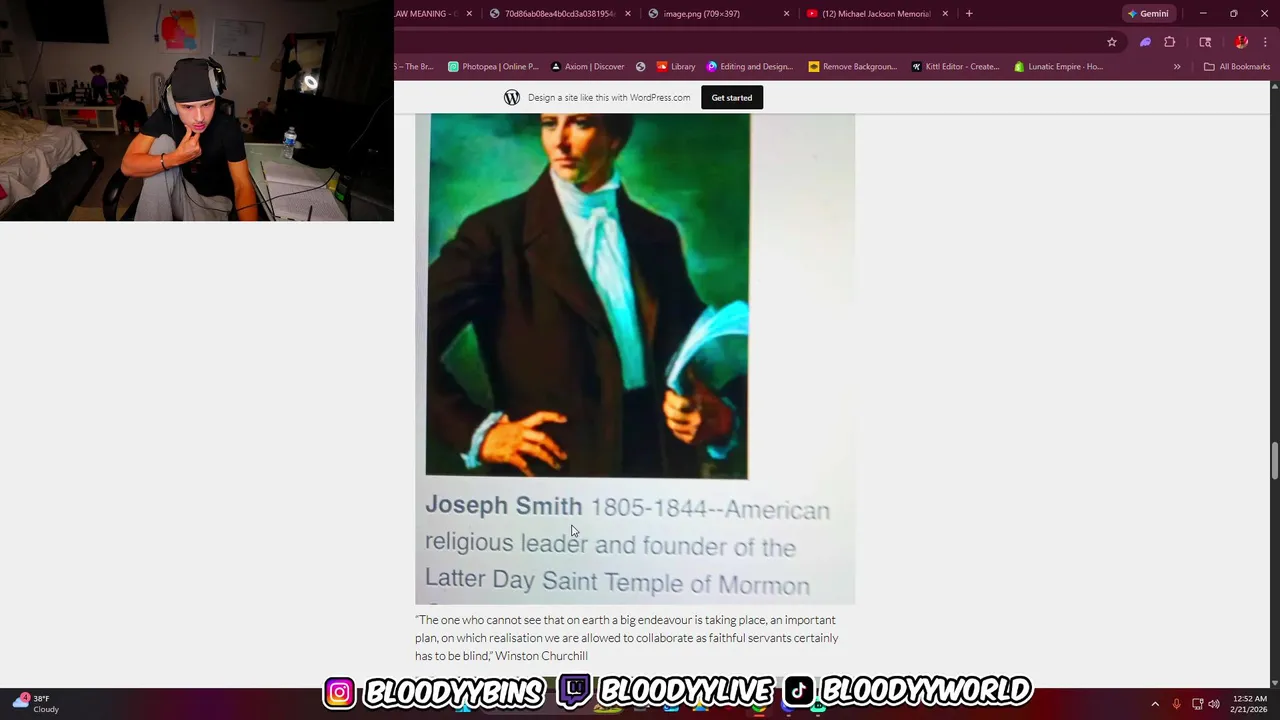Image resolution: width=1280 pixels, height=720 pixels.
Task: Click the Gemini button in the title bar
Action: tap(1148, 14)
